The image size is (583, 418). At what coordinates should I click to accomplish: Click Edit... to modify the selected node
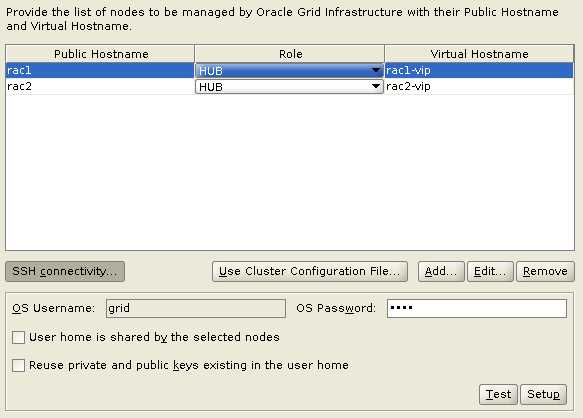point(490,271)
